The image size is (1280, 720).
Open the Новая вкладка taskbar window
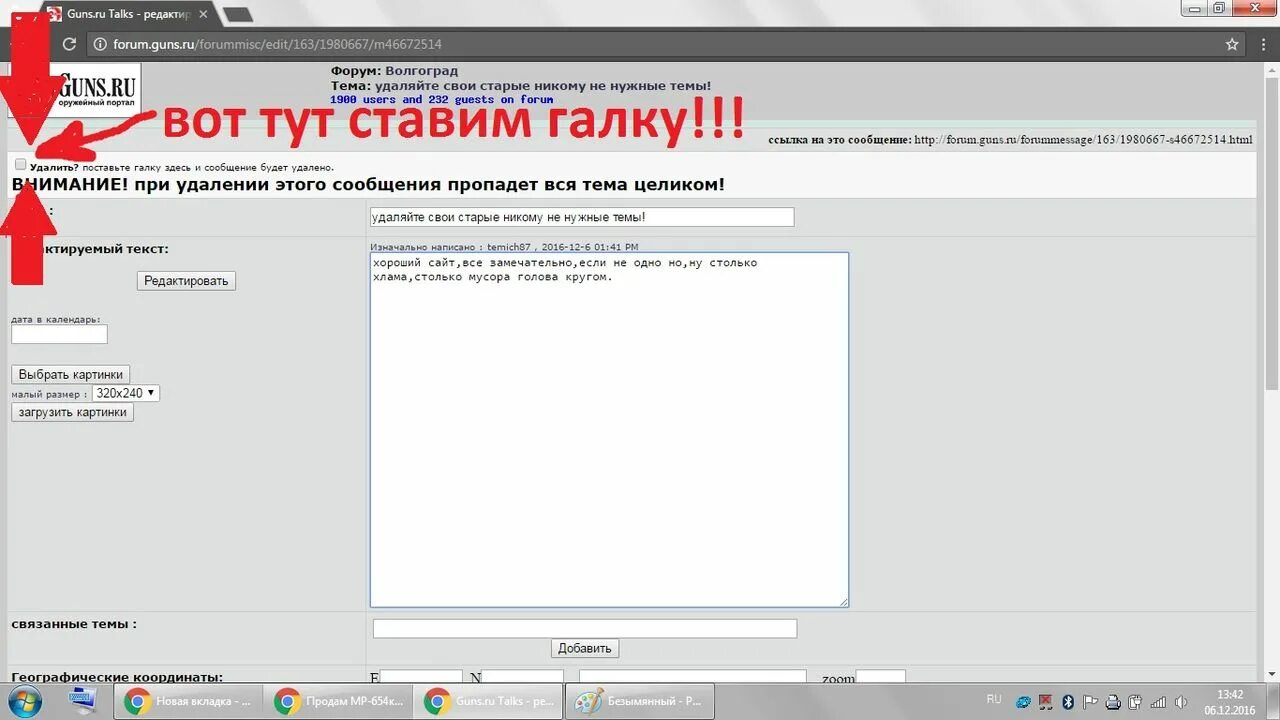(188, 702)
